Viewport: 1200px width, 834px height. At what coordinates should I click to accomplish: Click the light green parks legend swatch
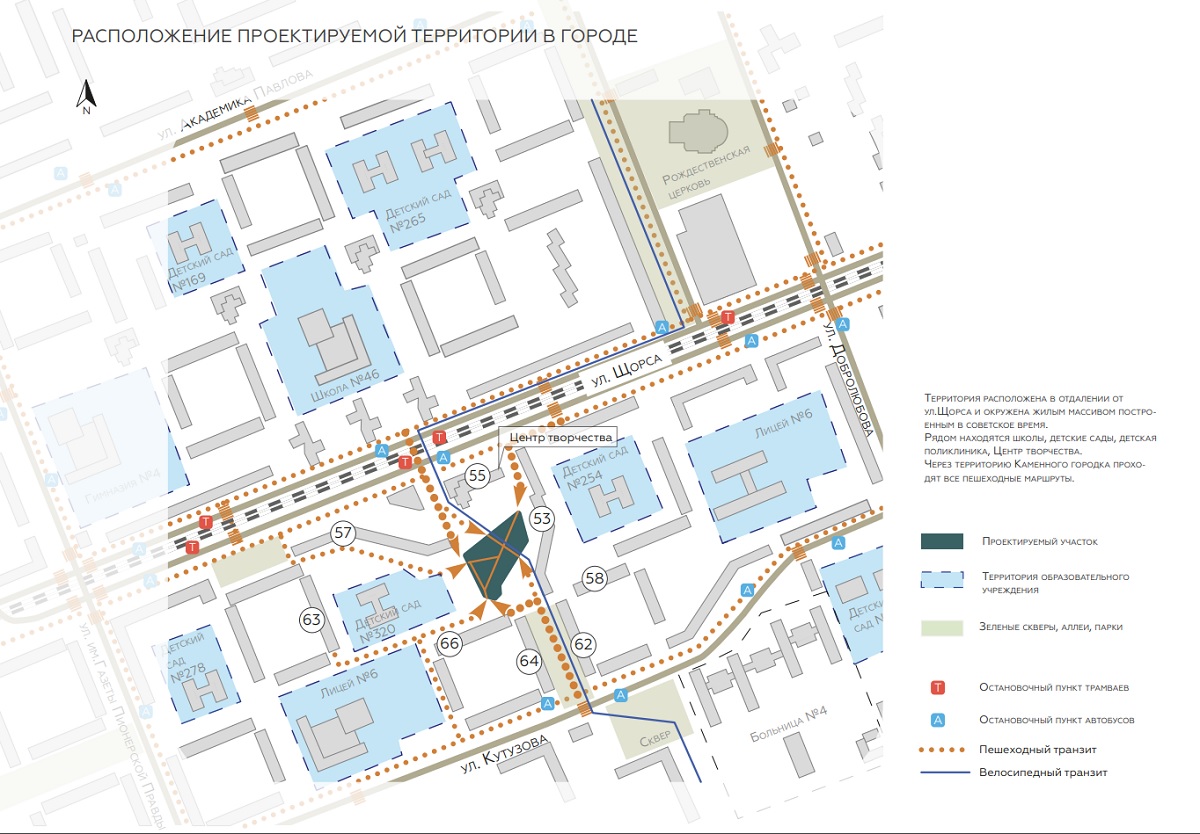[x=941, y=627]
